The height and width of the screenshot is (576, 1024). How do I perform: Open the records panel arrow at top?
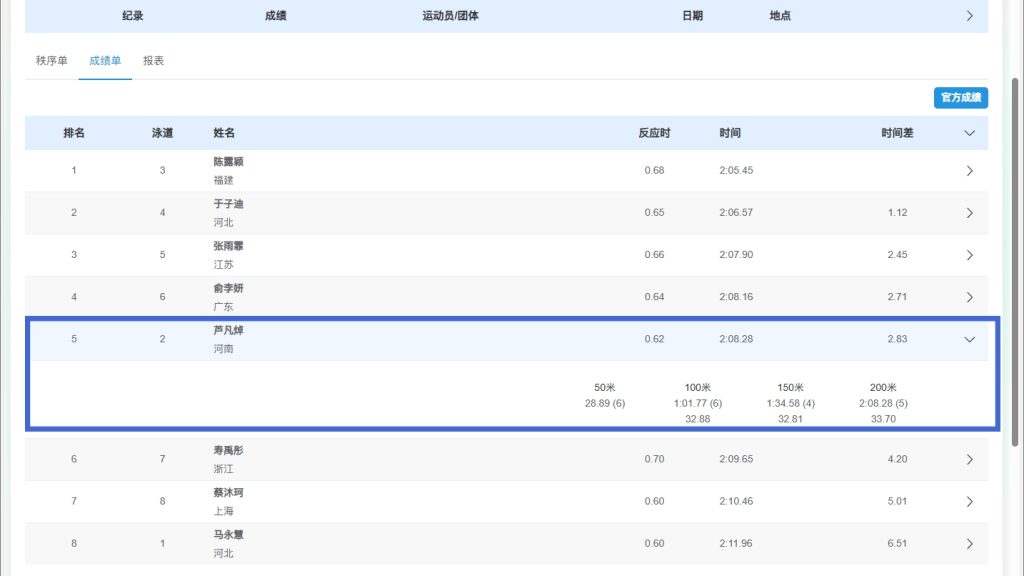[969, 16]
